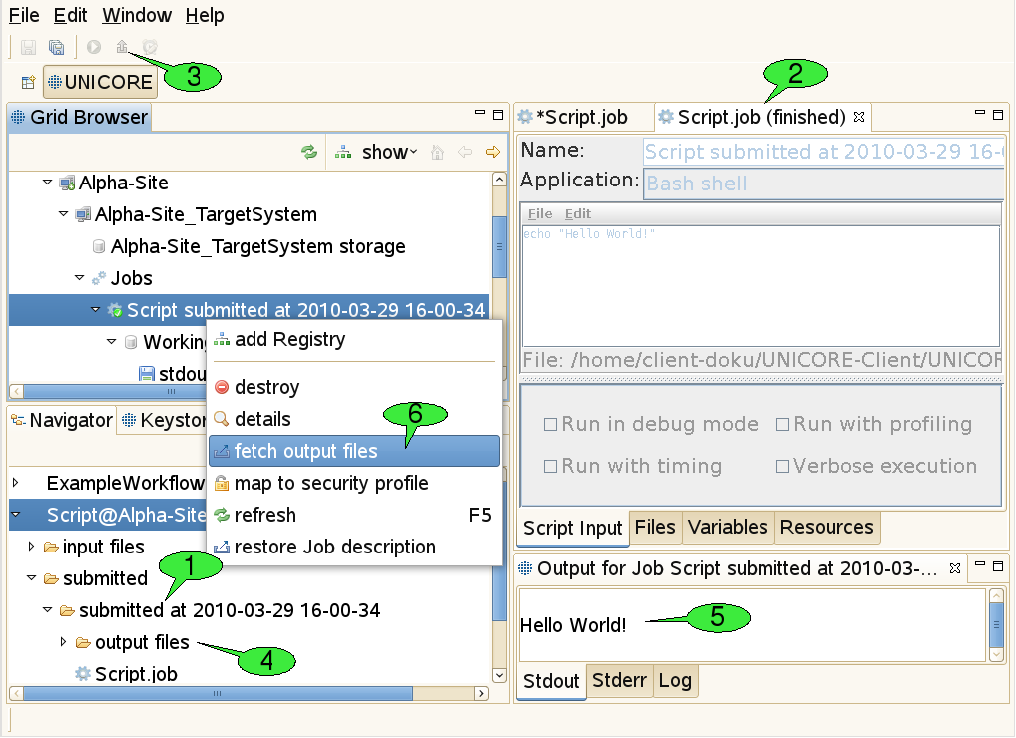Click the Open Perspective icon beside UNICORE

tap(28, 82)
